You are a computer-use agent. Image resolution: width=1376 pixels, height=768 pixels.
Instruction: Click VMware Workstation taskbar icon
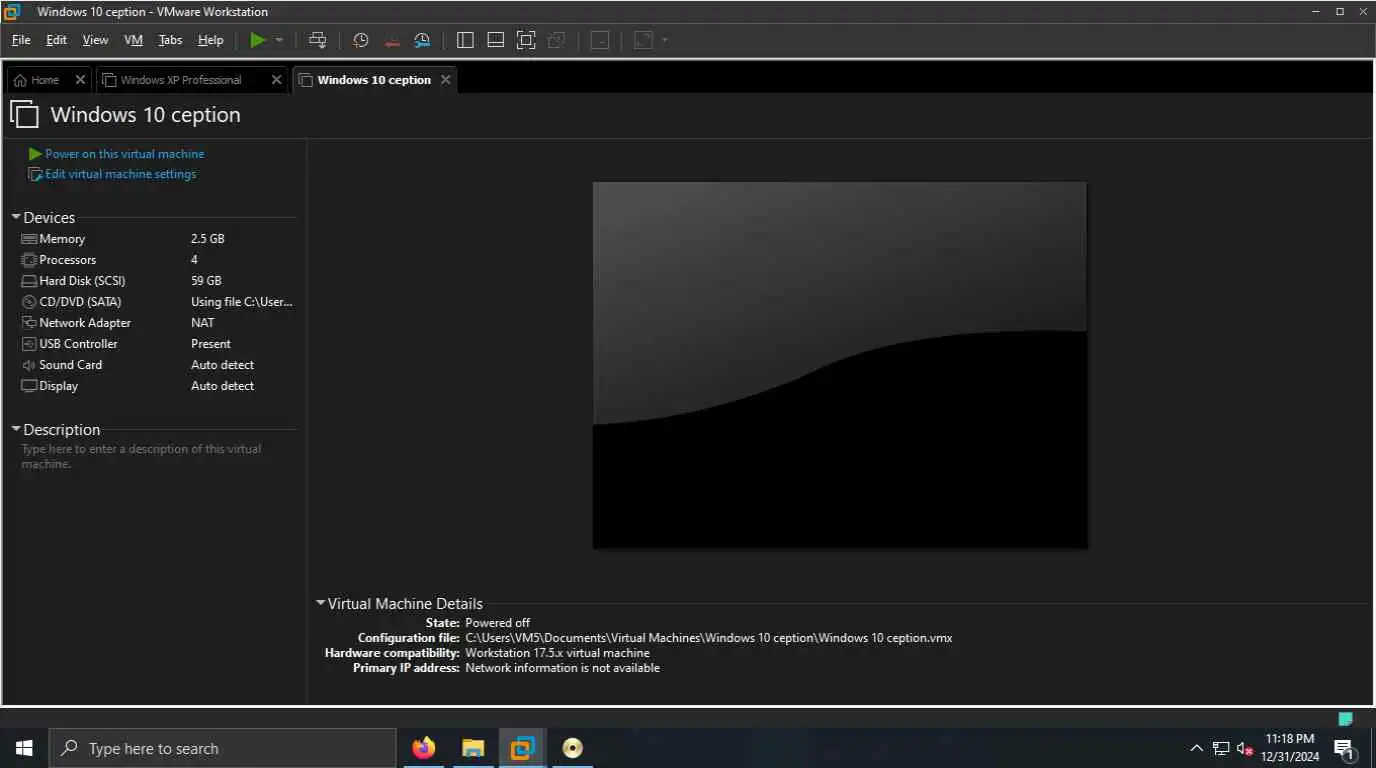click(522, 748)
